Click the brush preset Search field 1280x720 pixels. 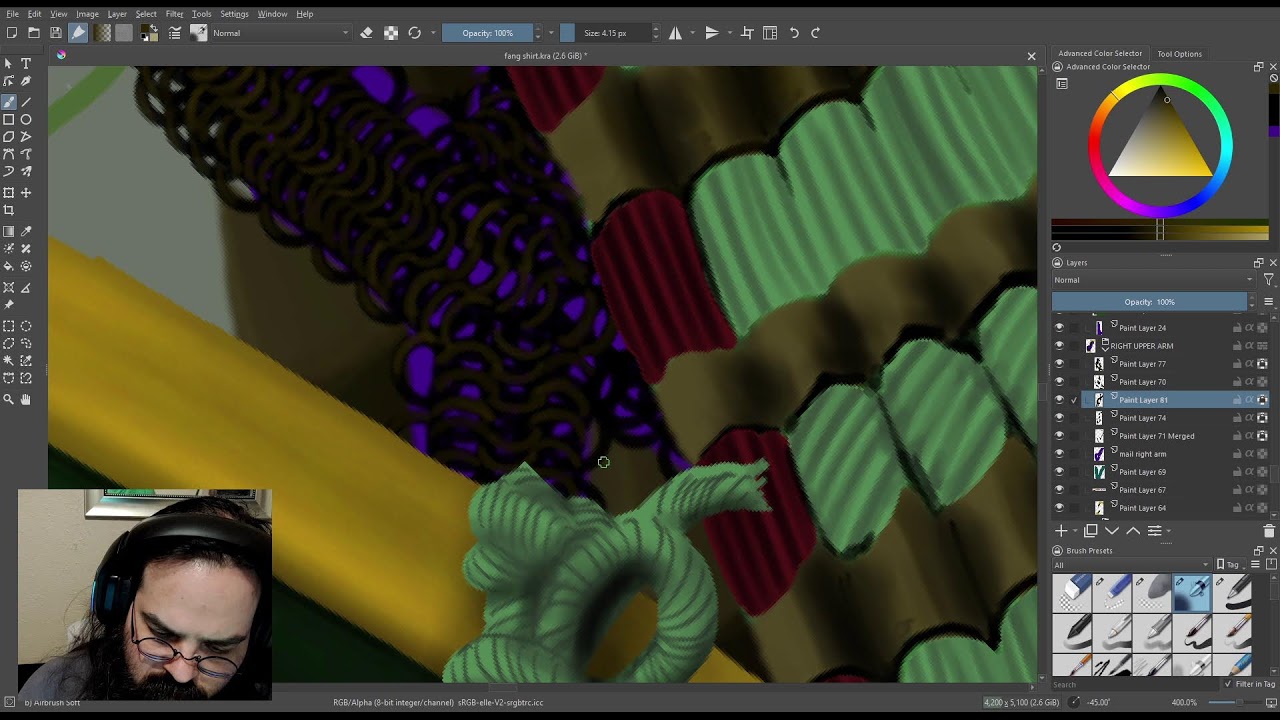coord(1135,684)
